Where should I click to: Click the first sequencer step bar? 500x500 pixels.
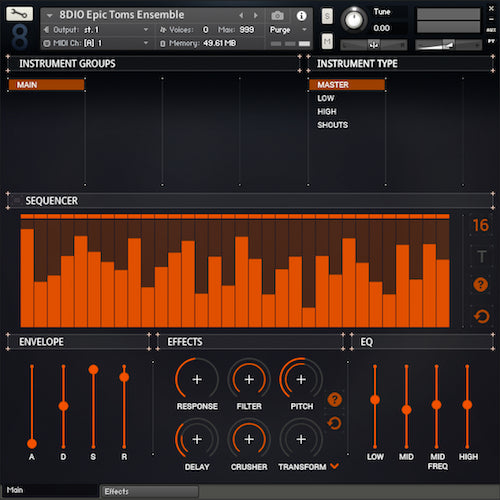(x=27, y=278)
